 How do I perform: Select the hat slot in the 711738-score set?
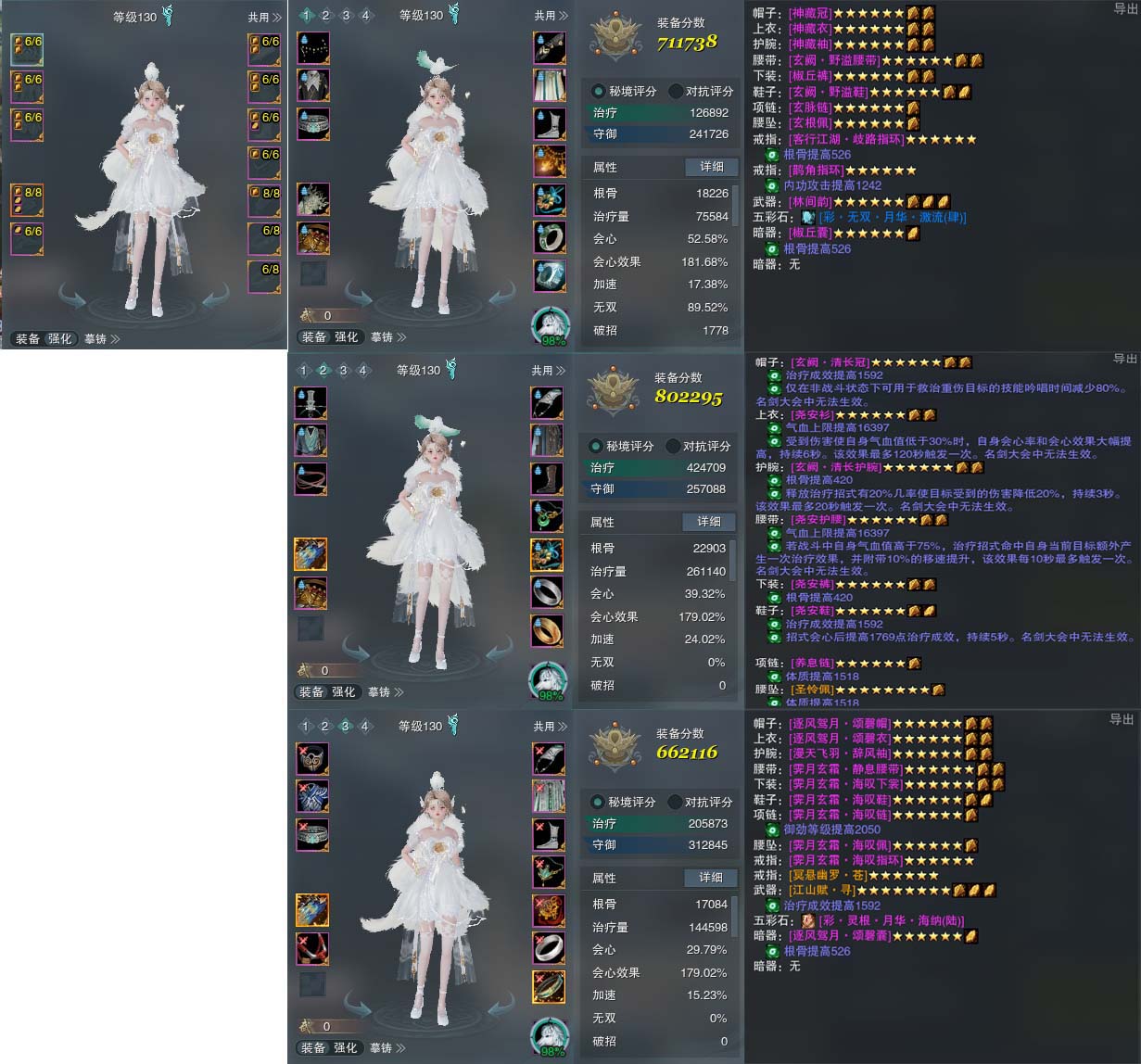pos(312,48)
